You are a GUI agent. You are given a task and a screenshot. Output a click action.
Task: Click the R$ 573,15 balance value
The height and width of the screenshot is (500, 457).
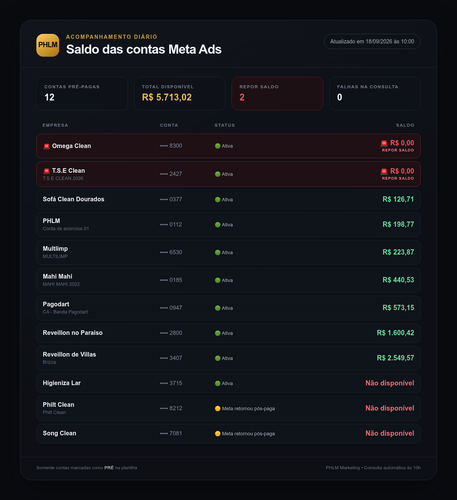pyautogui.click(x=398, y=308)
